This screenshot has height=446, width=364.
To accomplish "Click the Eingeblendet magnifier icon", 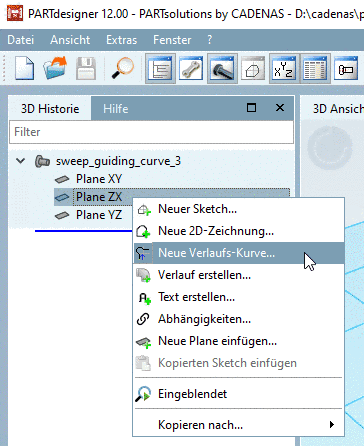I will click(143, 394).
